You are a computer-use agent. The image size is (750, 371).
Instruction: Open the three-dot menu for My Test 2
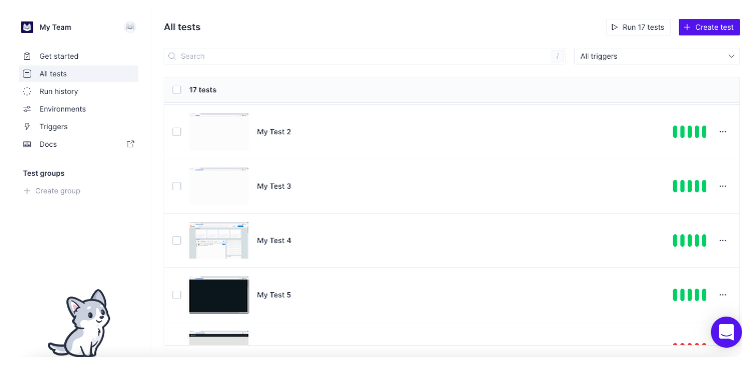(x=723, y=131)
